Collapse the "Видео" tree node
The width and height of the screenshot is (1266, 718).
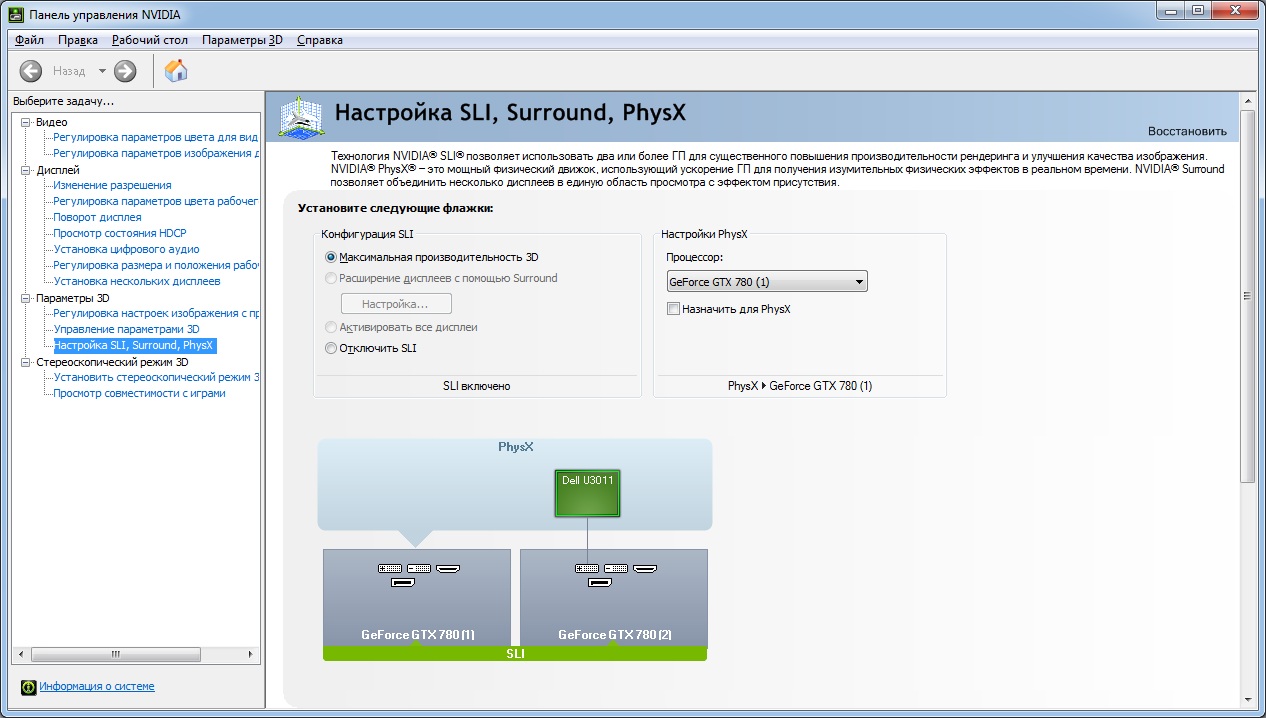coord(27,122)
